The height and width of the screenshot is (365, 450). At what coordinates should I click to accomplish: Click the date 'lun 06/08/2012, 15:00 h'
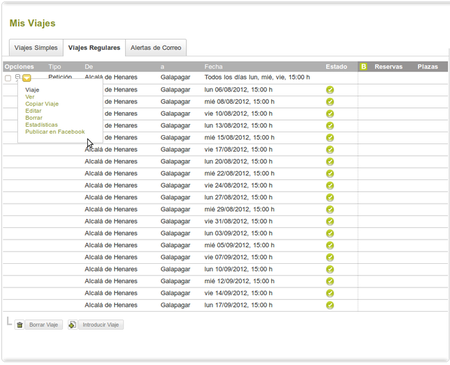click(x=238, y=90)
